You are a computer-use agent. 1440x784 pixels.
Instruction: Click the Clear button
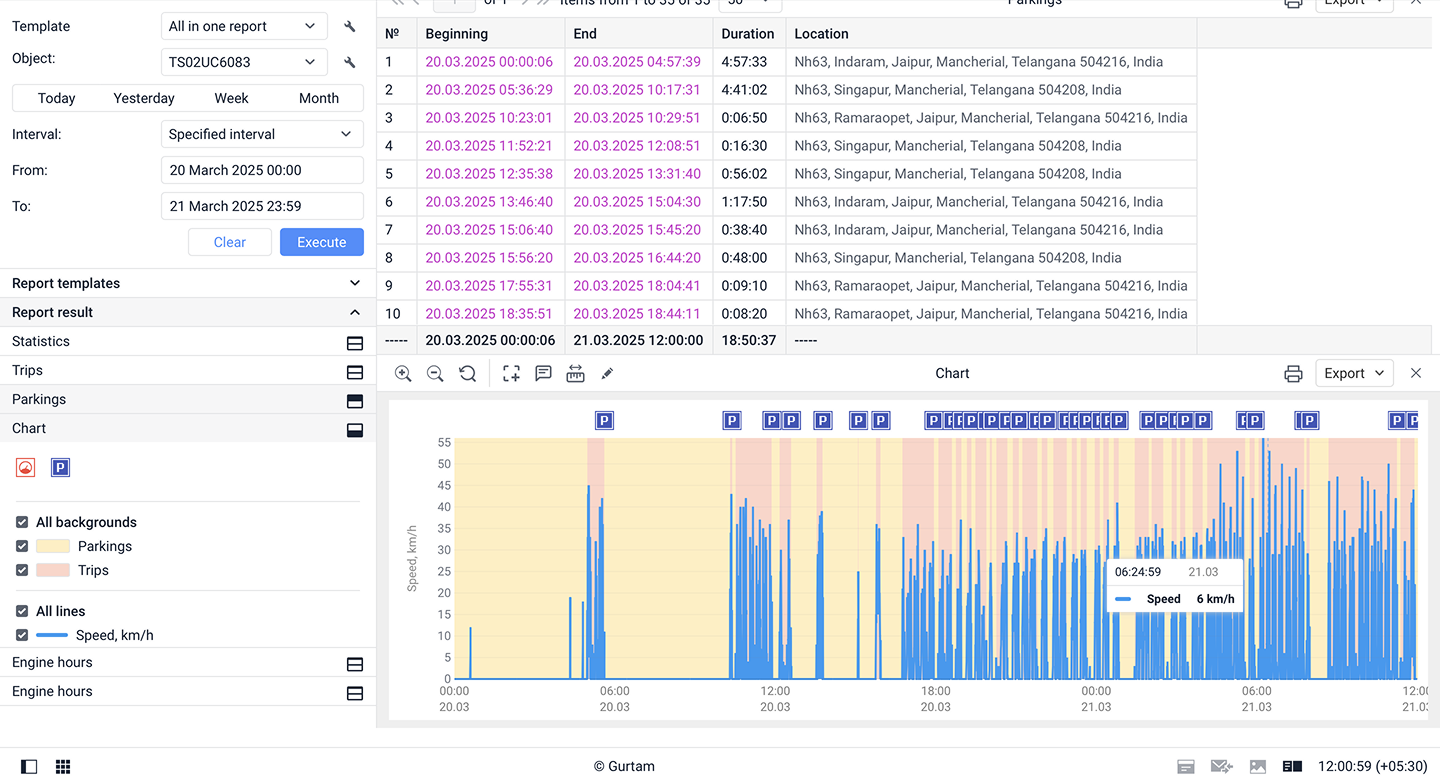point(230,242)
